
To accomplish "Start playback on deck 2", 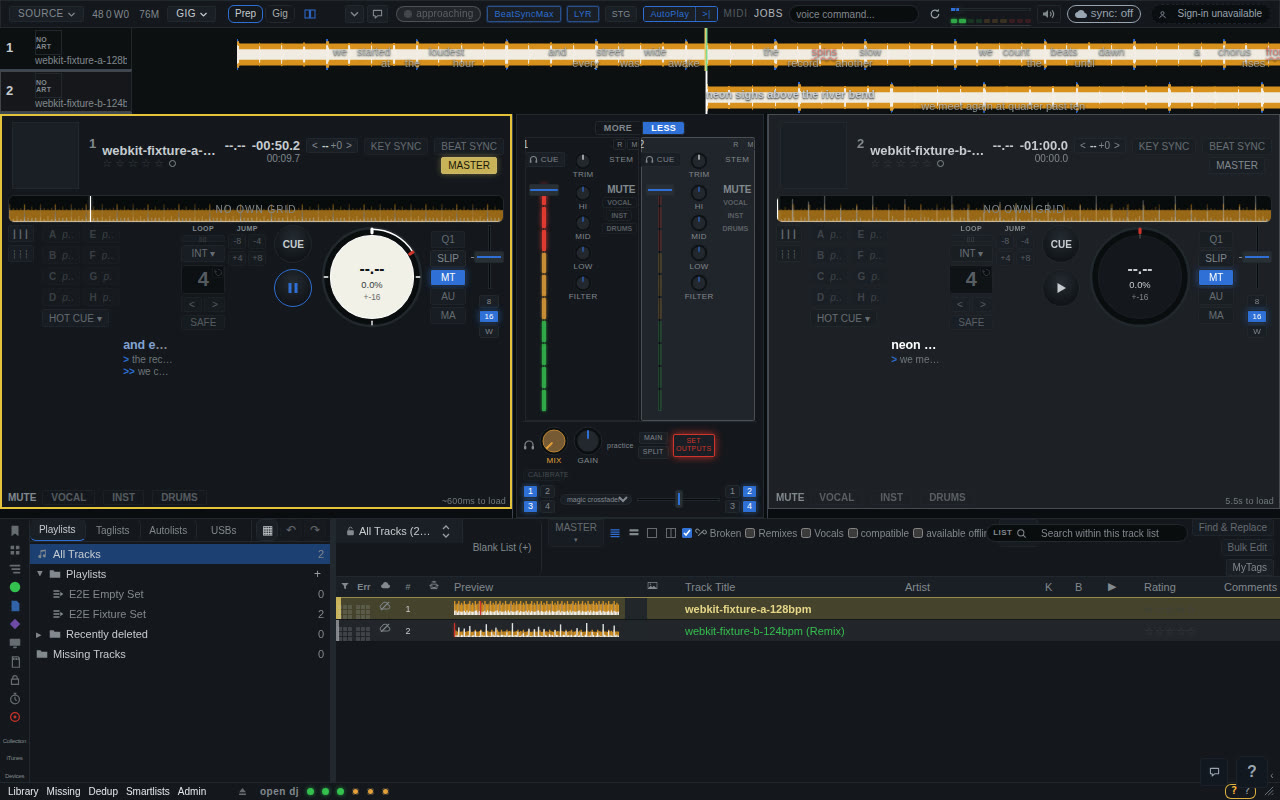I will tap(1061, 288).
